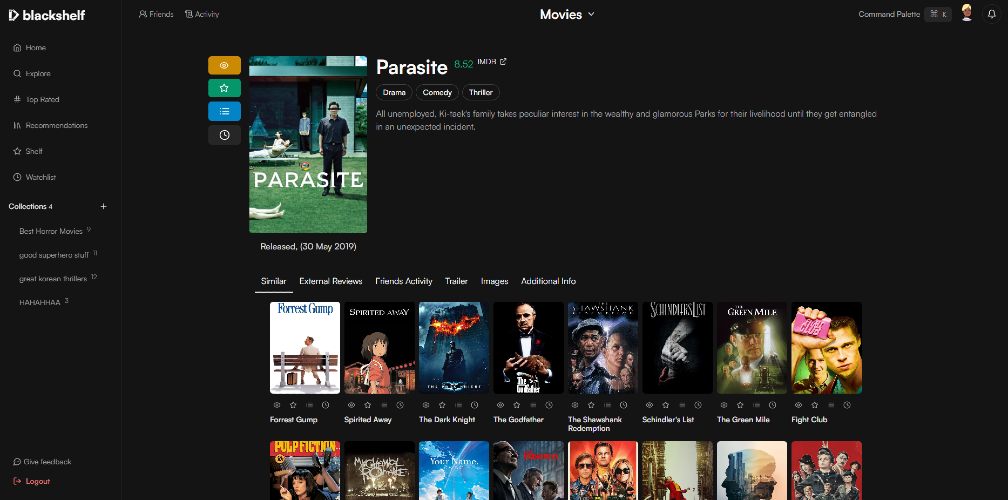Click the clock icon under Schindler's List
This screenshot has height=500, width=1008.
(x=698, y=405)
